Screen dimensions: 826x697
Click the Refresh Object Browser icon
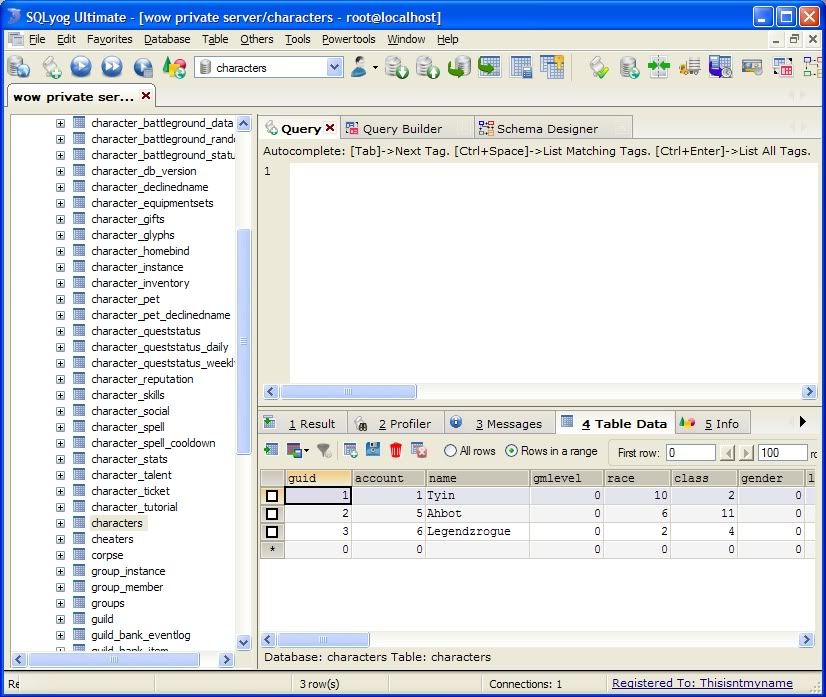point(174,67)
